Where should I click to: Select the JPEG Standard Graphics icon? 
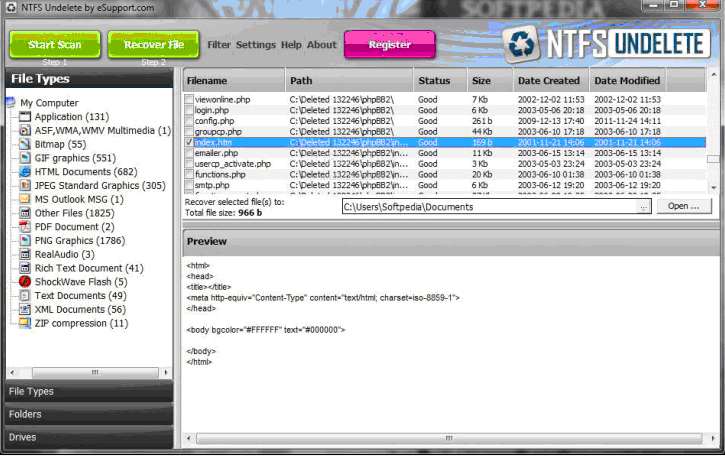coord(25,185)
